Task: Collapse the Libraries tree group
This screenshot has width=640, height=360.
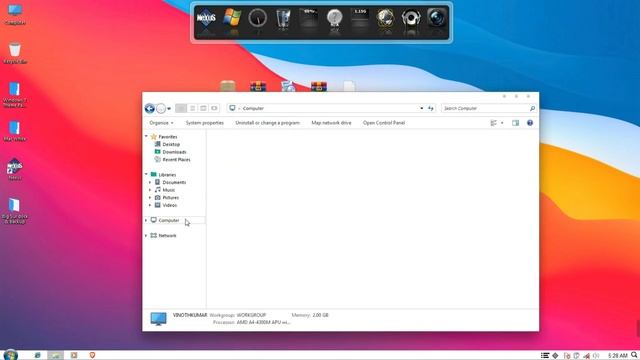Action: pos(146,174)
